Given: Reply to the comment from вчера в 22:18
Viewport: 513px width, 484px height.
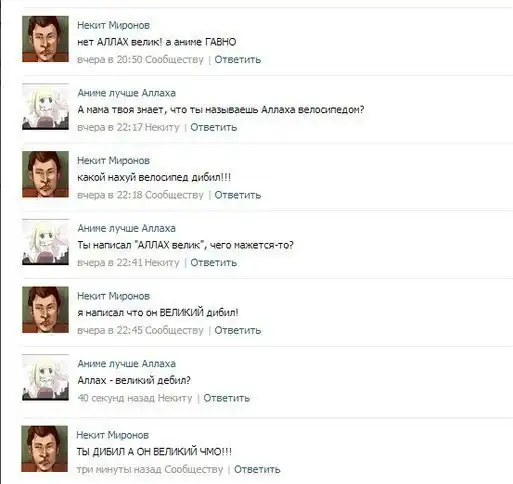Looking at the screenshot, I should 238,195.
